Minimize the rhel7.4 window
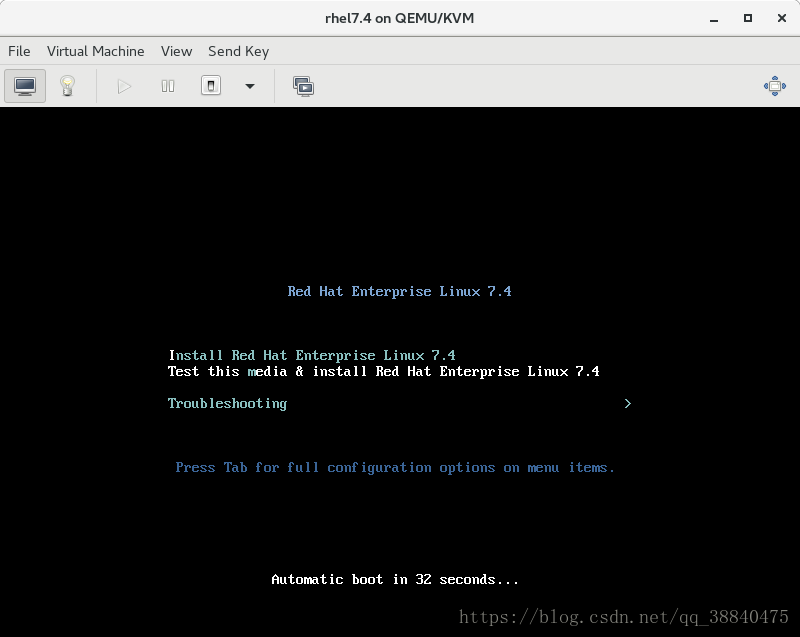800x637 pixels. (x=714, y=18)
